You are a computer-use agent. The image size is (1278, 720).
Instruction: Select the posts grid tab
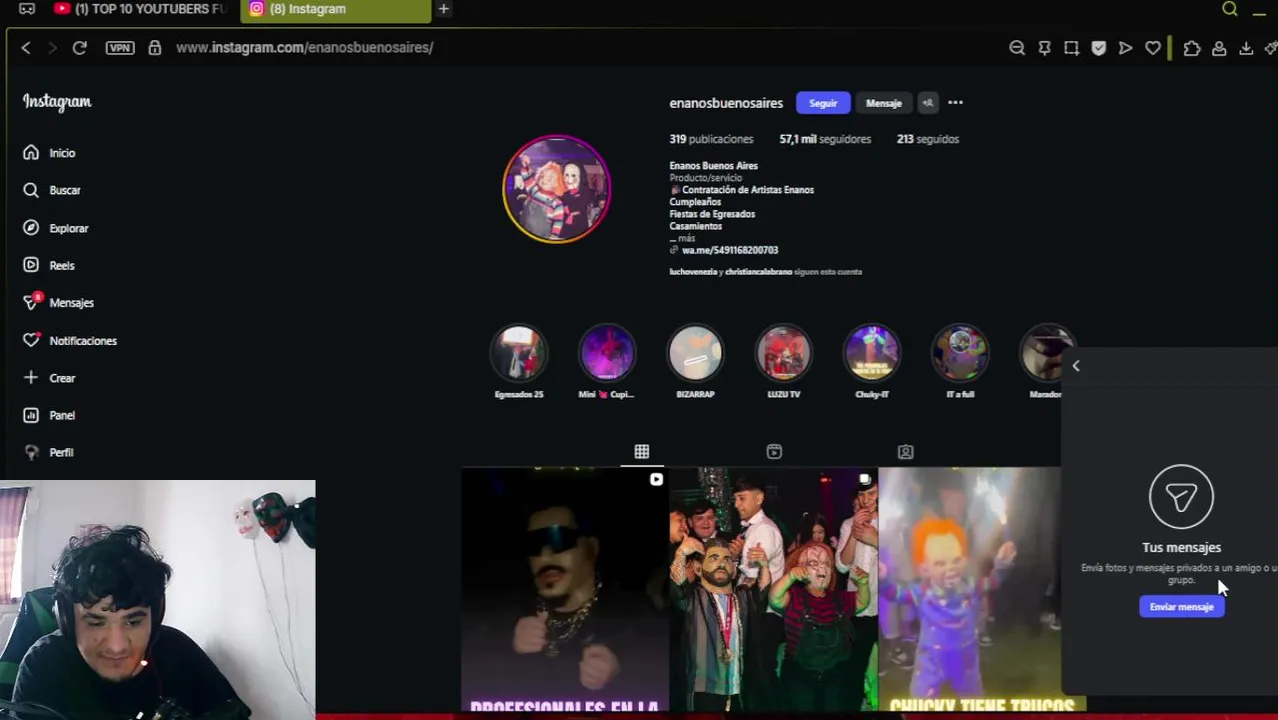tap(642, 452)
